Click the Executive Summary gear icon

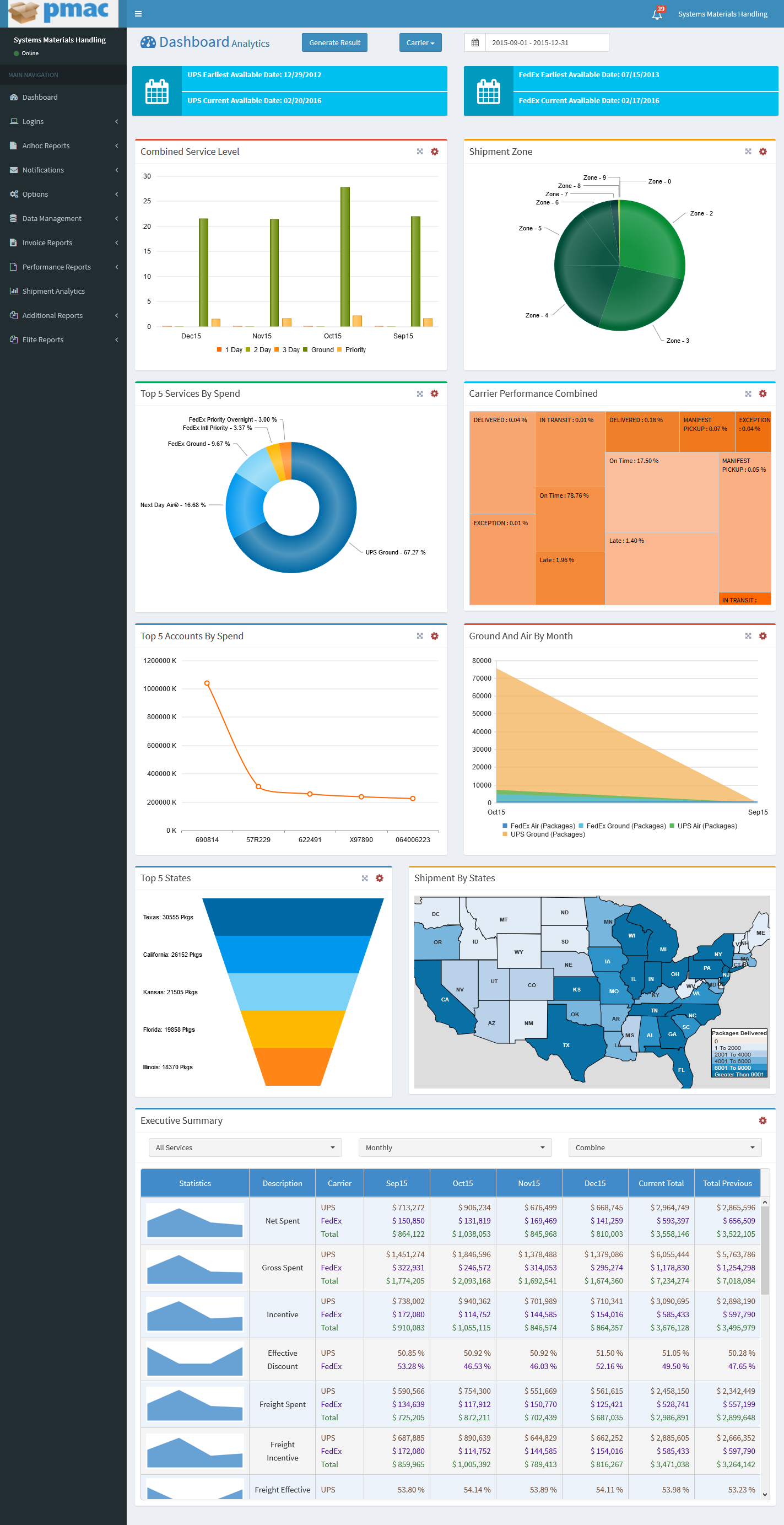click(x=763, y=1120)
